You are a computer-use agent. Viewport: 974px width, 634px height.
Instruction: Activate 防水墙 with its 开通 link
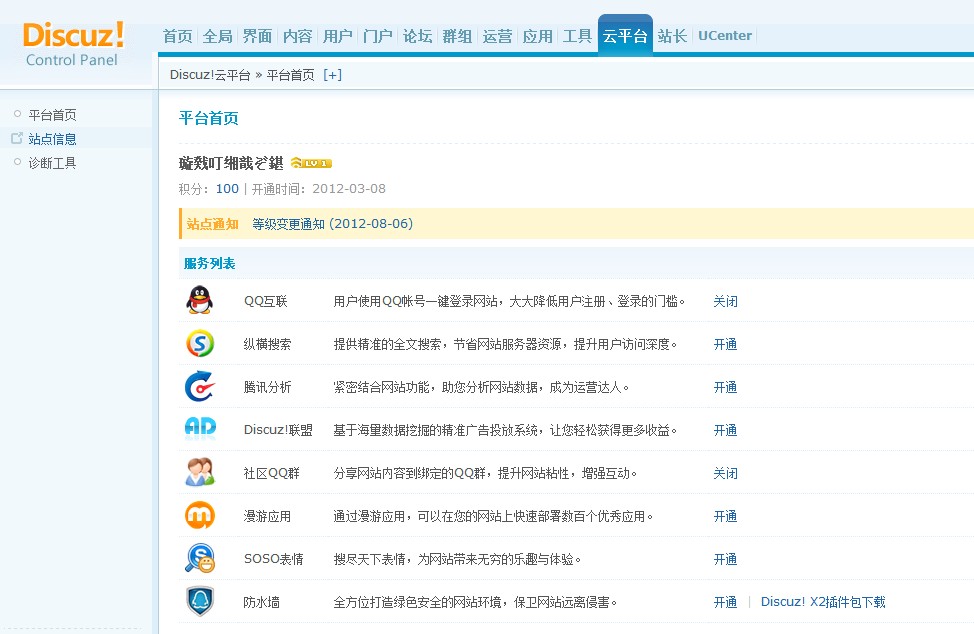[x=725, y=602]
